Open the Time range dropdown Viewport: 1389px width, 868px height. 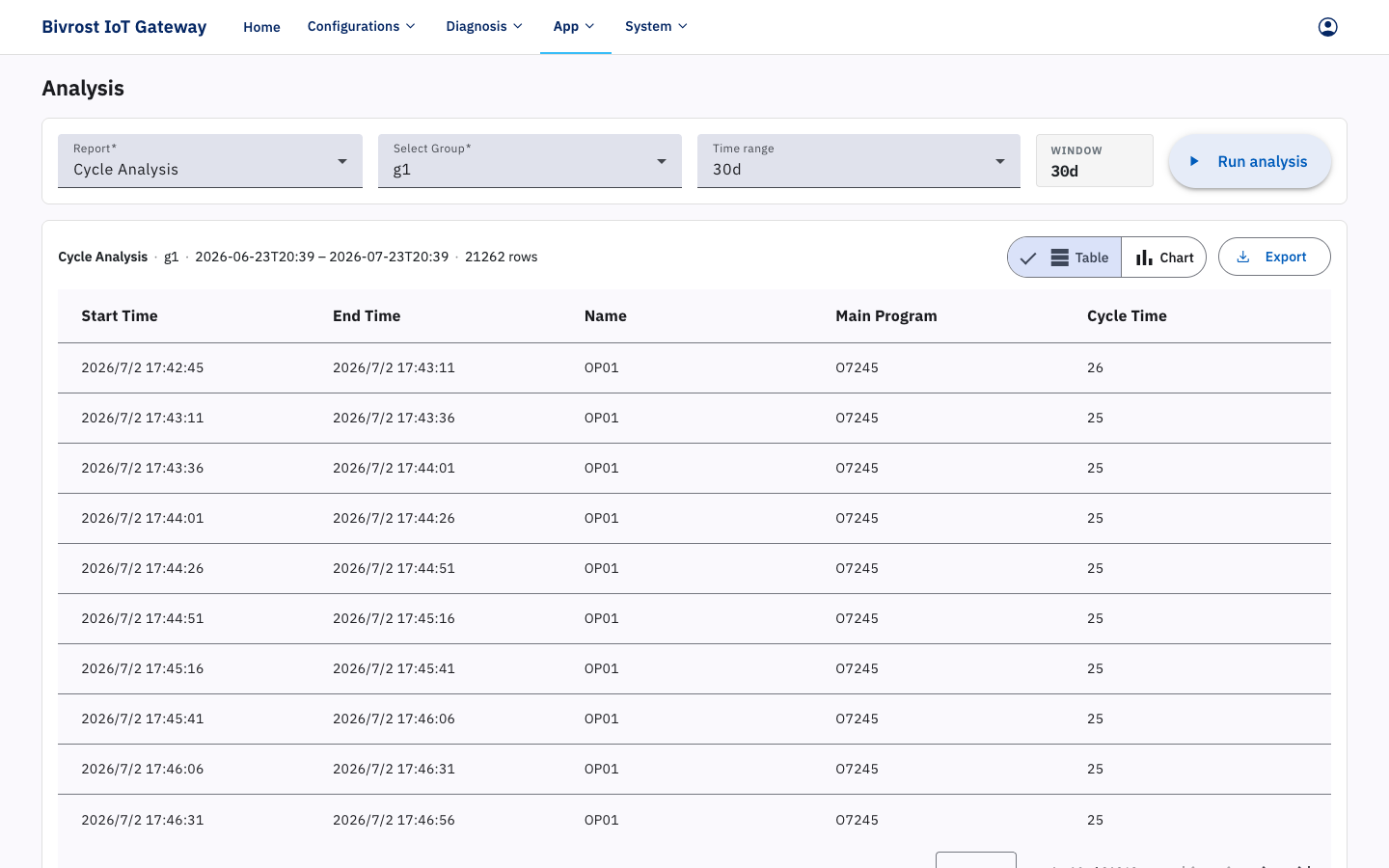pos(858,161)
